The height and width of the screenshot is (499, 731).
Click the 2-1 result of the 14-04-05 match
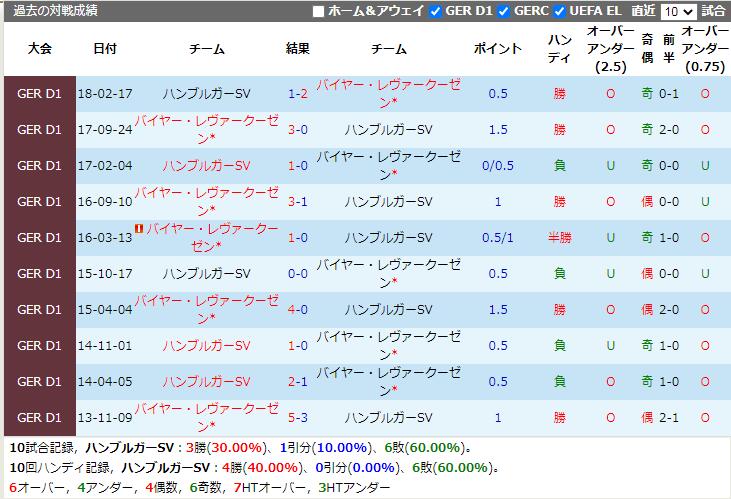click(297, 382)
